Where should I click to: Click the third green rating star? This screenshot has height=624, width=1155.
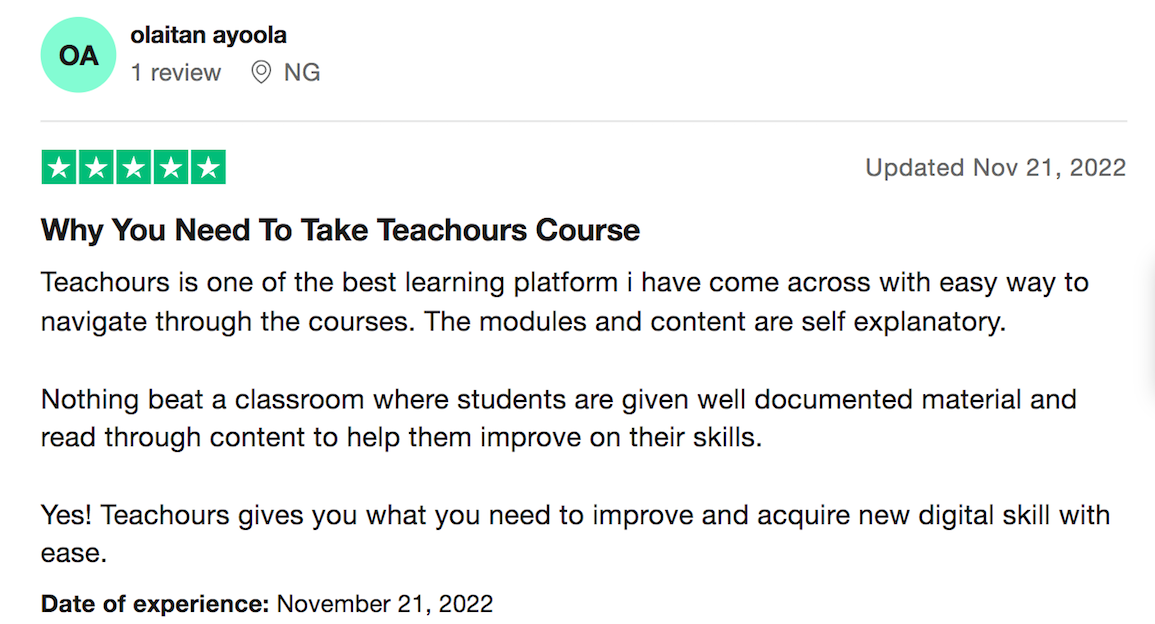134,167
